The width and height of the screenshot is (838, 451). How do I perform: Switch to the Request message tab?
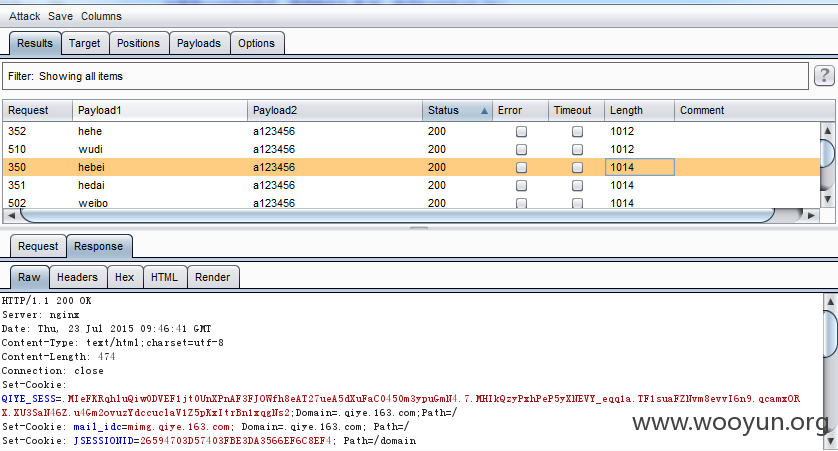pos(38,246)
